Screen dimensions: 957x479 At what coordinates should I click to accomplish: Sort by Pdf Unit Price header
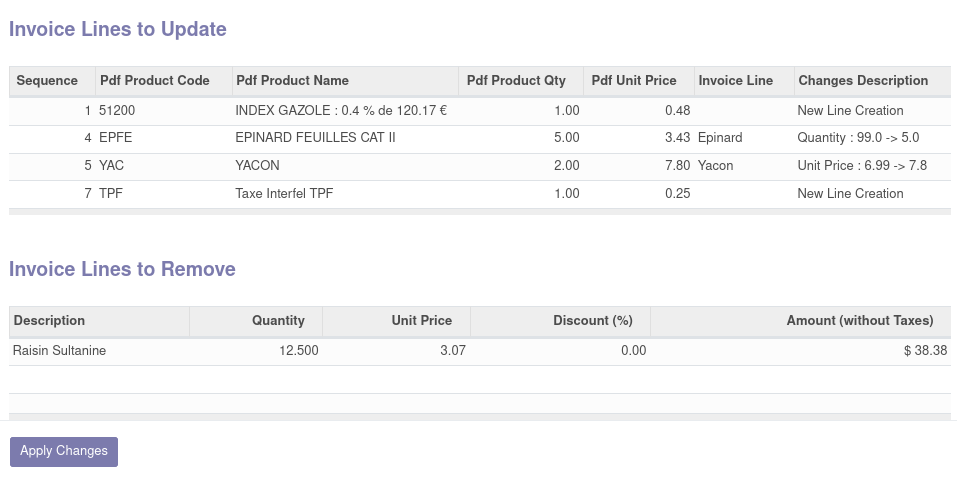tap(634, 80)
